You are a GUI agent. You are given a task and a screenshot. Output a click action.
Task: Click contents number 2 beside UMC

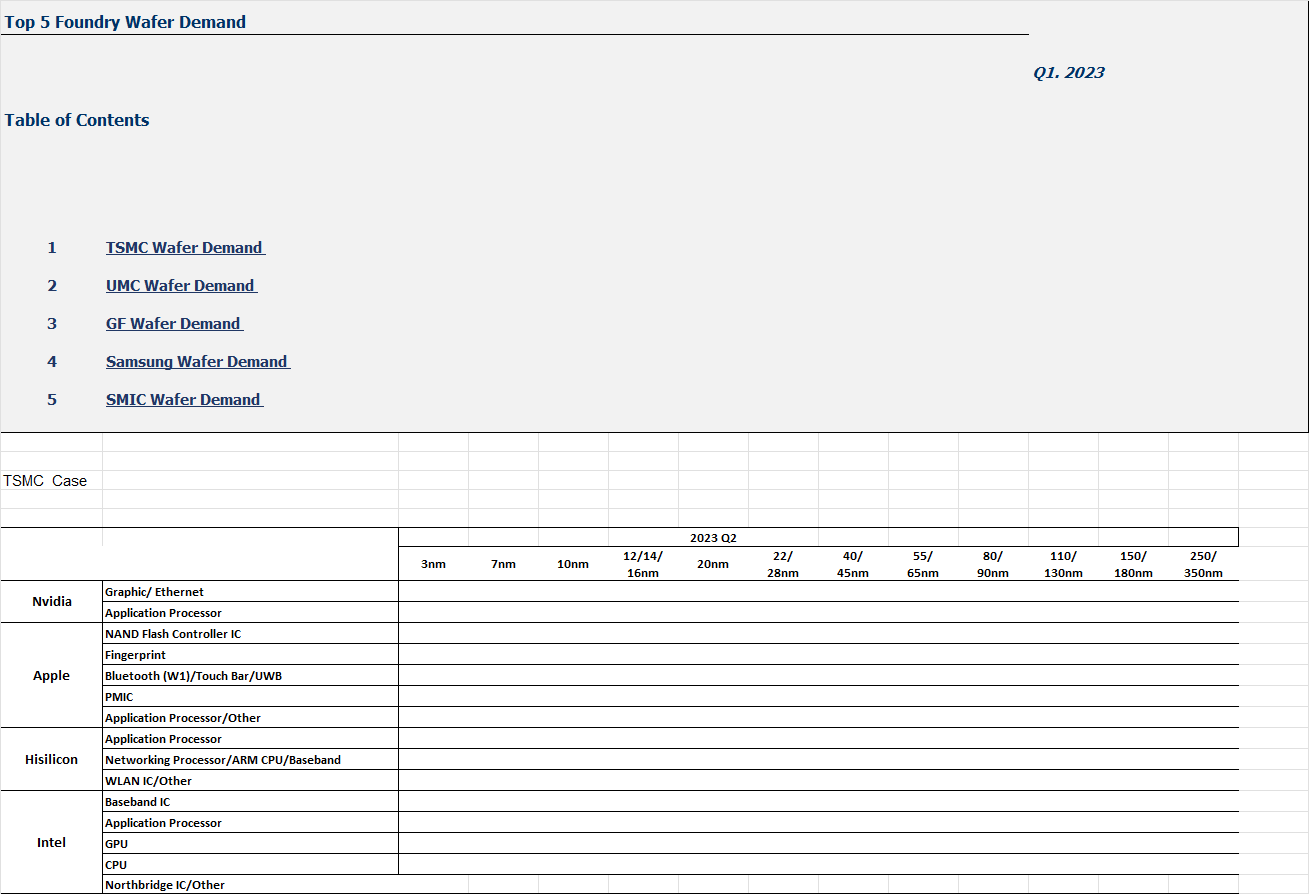(x=52, y=286)
